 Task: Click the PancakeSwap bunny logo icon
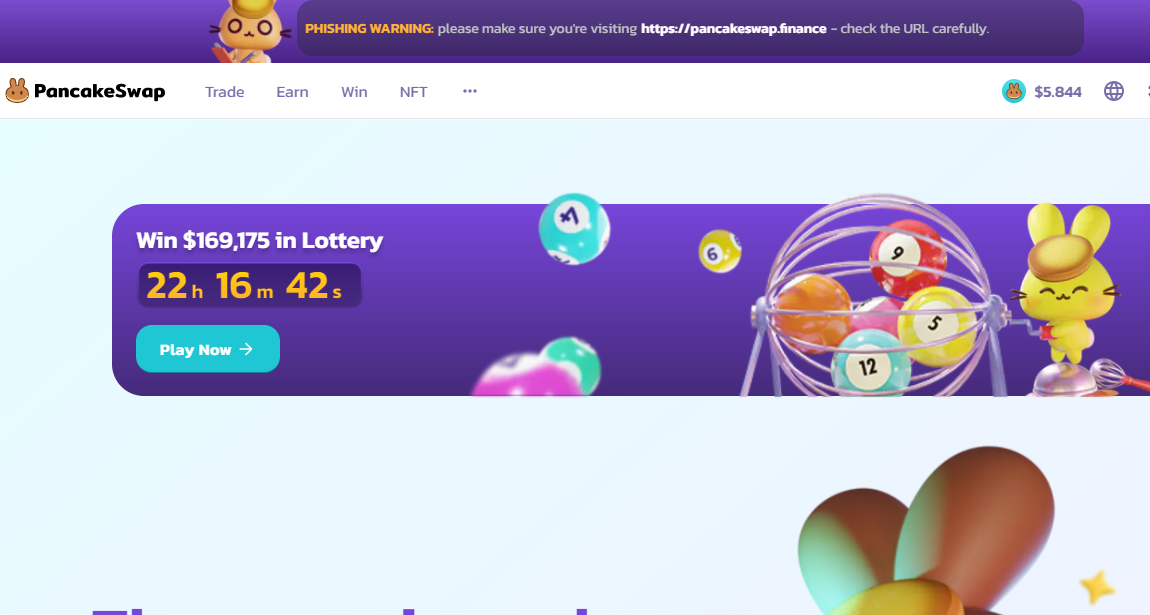click(x=17, y=91)
